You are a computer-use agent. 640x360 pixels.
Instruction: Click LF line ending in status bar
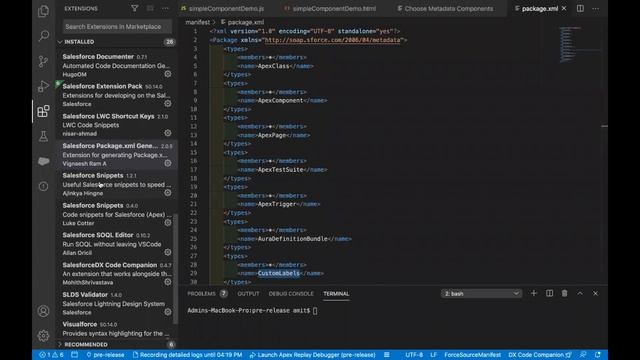[433, 355]
